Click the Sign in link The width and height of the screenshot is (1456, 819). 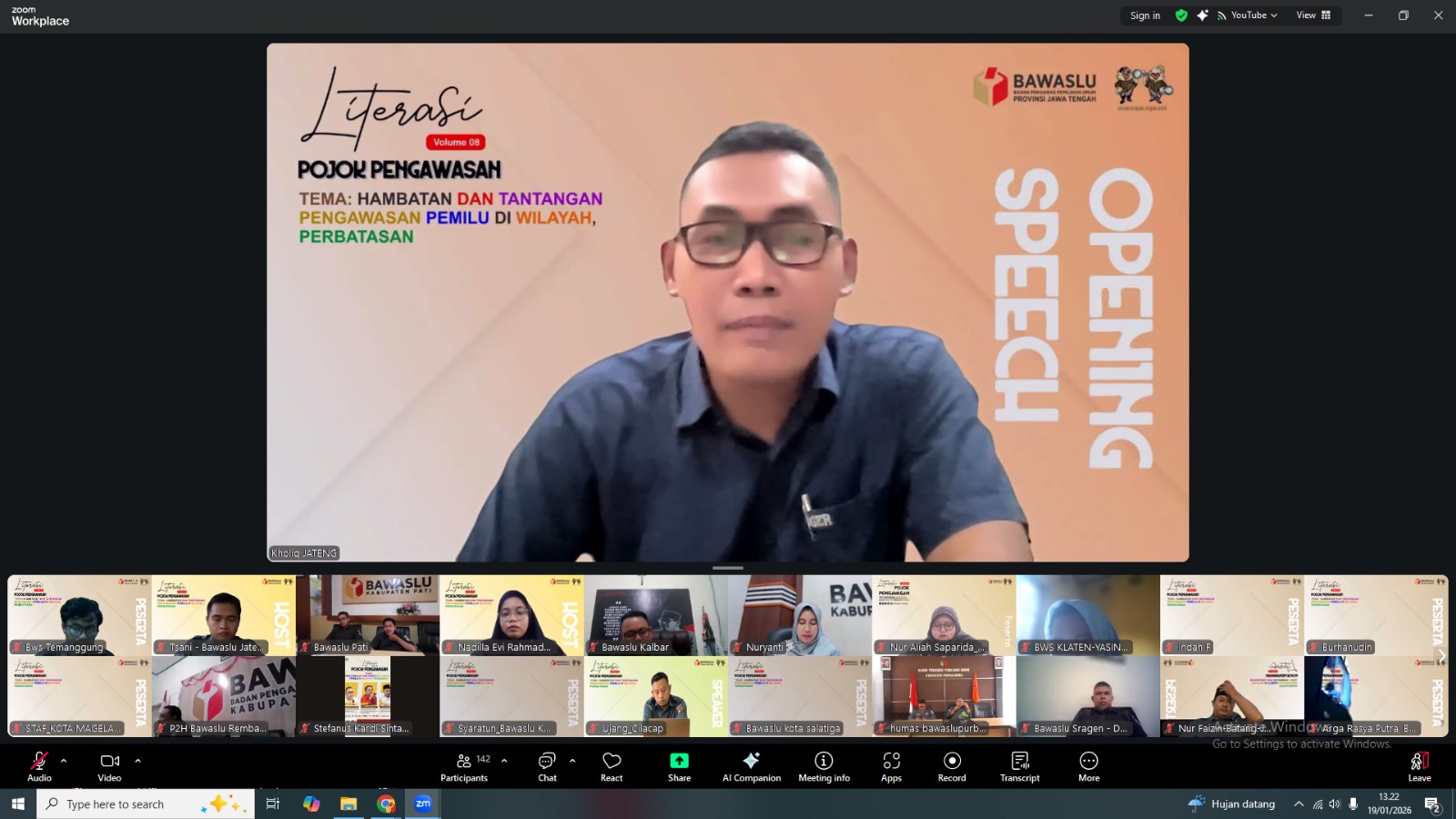(x=1144, y=15)
